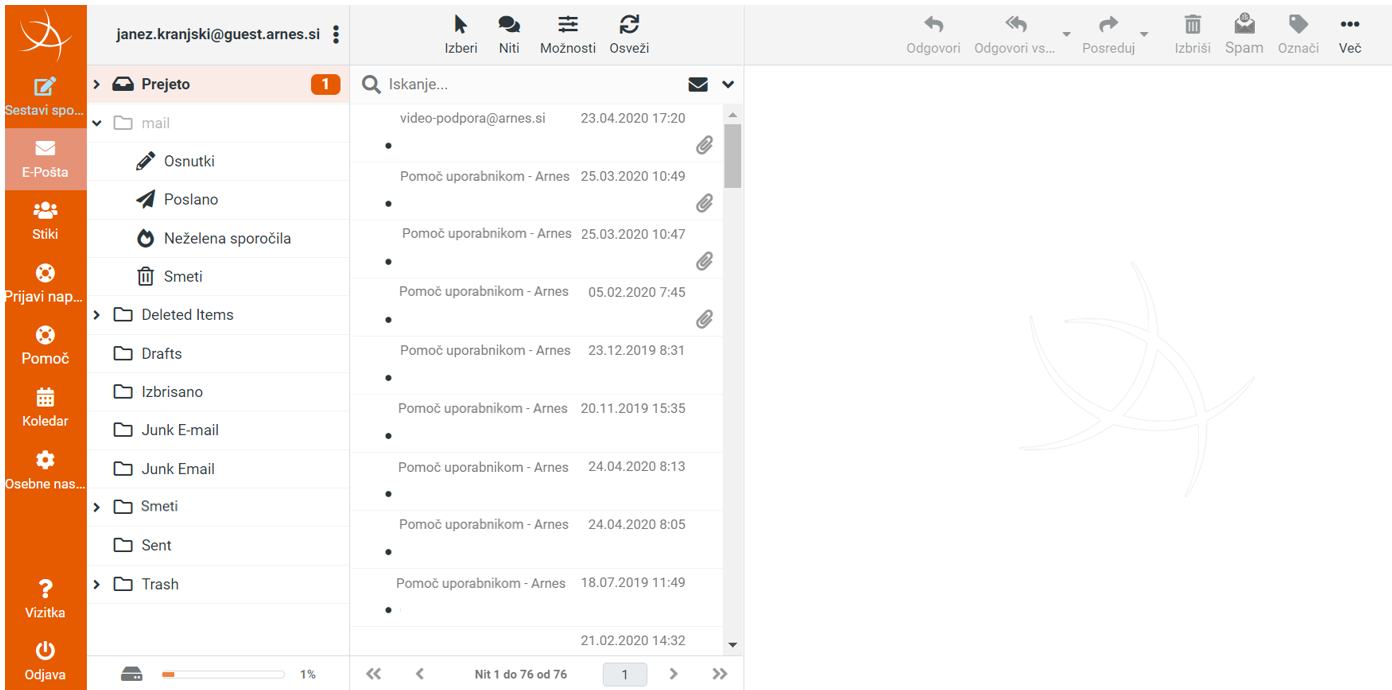Click the Arnes logo

click(45, 35)
